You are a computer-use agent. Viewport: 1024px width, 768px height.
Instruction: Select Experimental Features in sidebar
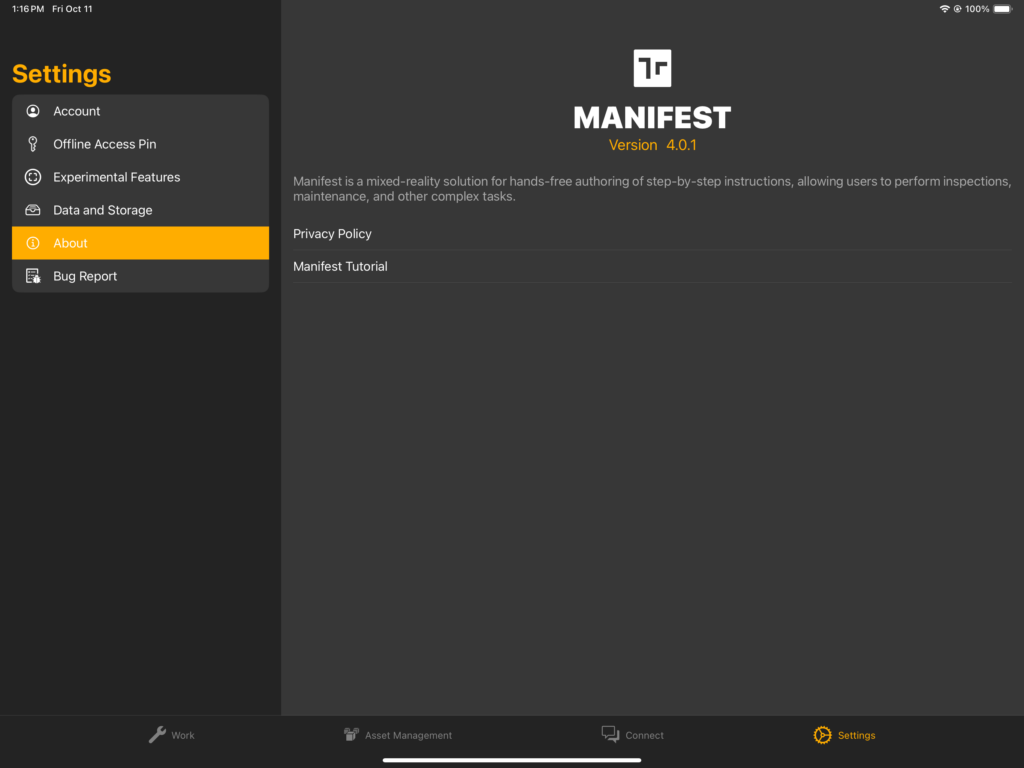point(140,177)
